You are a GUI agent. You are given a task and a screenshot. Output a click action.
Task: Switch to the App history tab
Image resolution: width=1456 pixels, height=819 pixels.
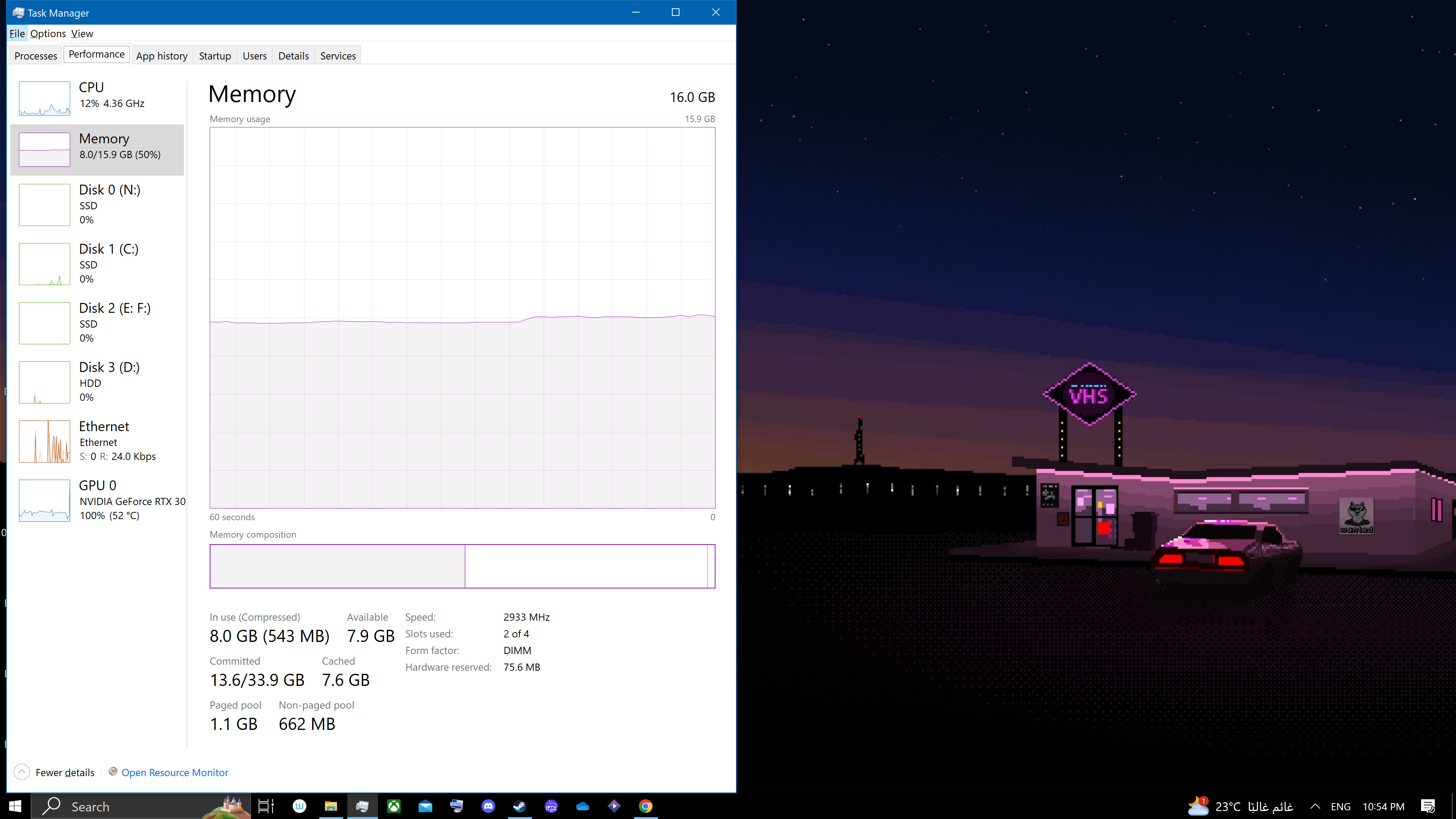point(162,55)
